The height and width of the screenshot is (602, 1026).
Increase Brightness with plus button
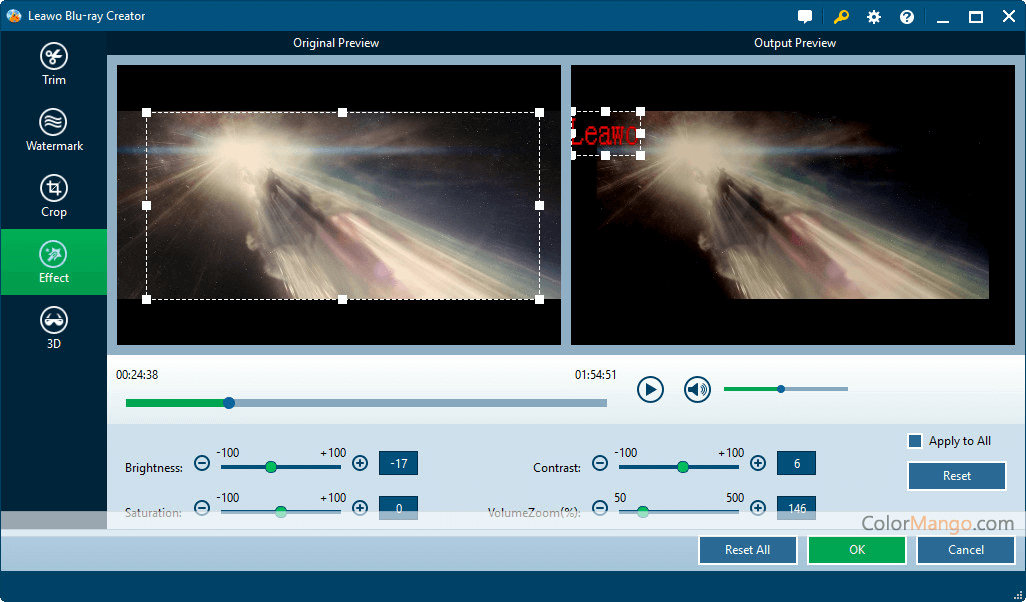360,463
